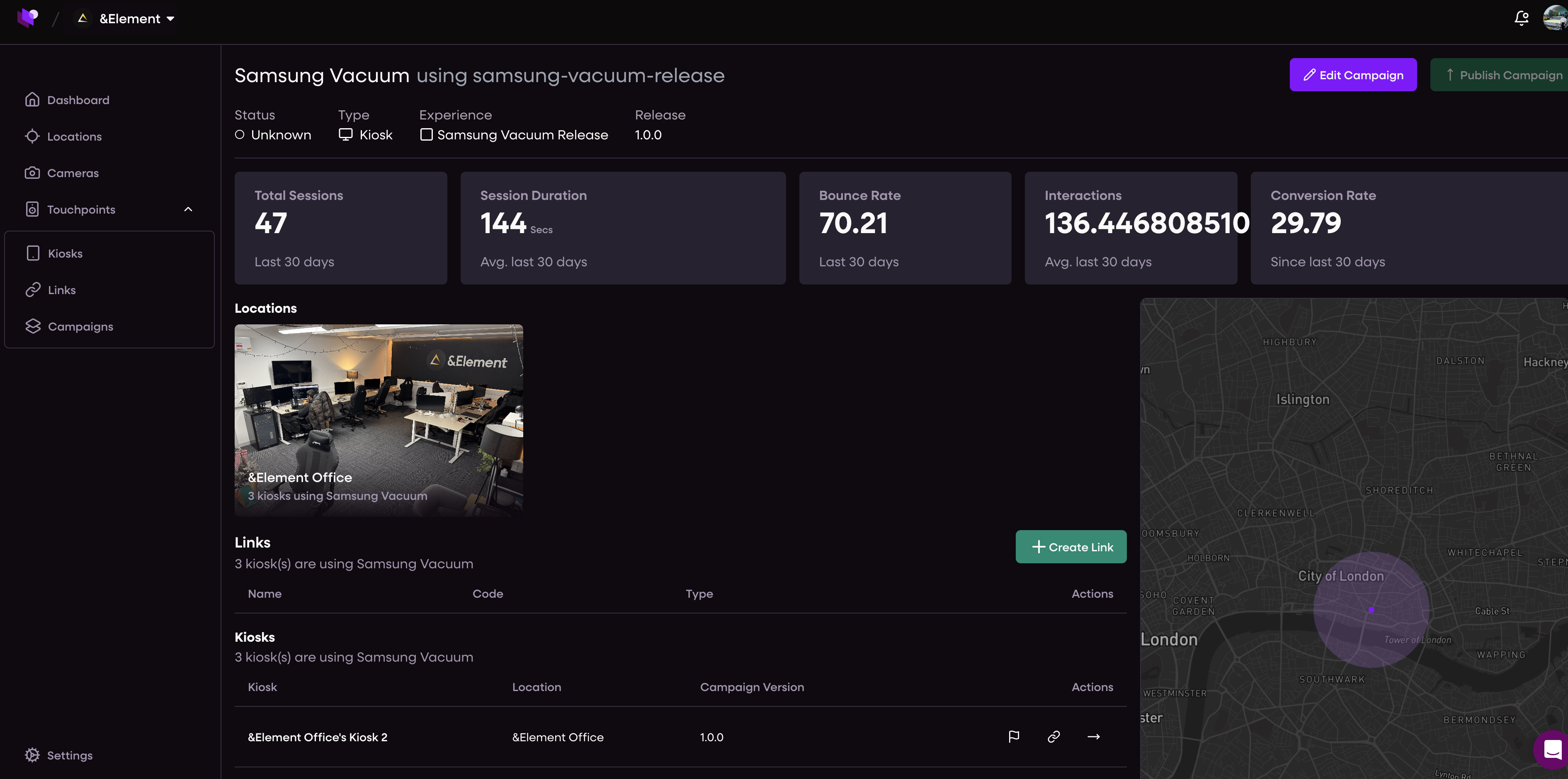This screenshot has width=1568, height=779.
Task: Click the "Location" column header in Kiosks table
Action: [537, 686]
